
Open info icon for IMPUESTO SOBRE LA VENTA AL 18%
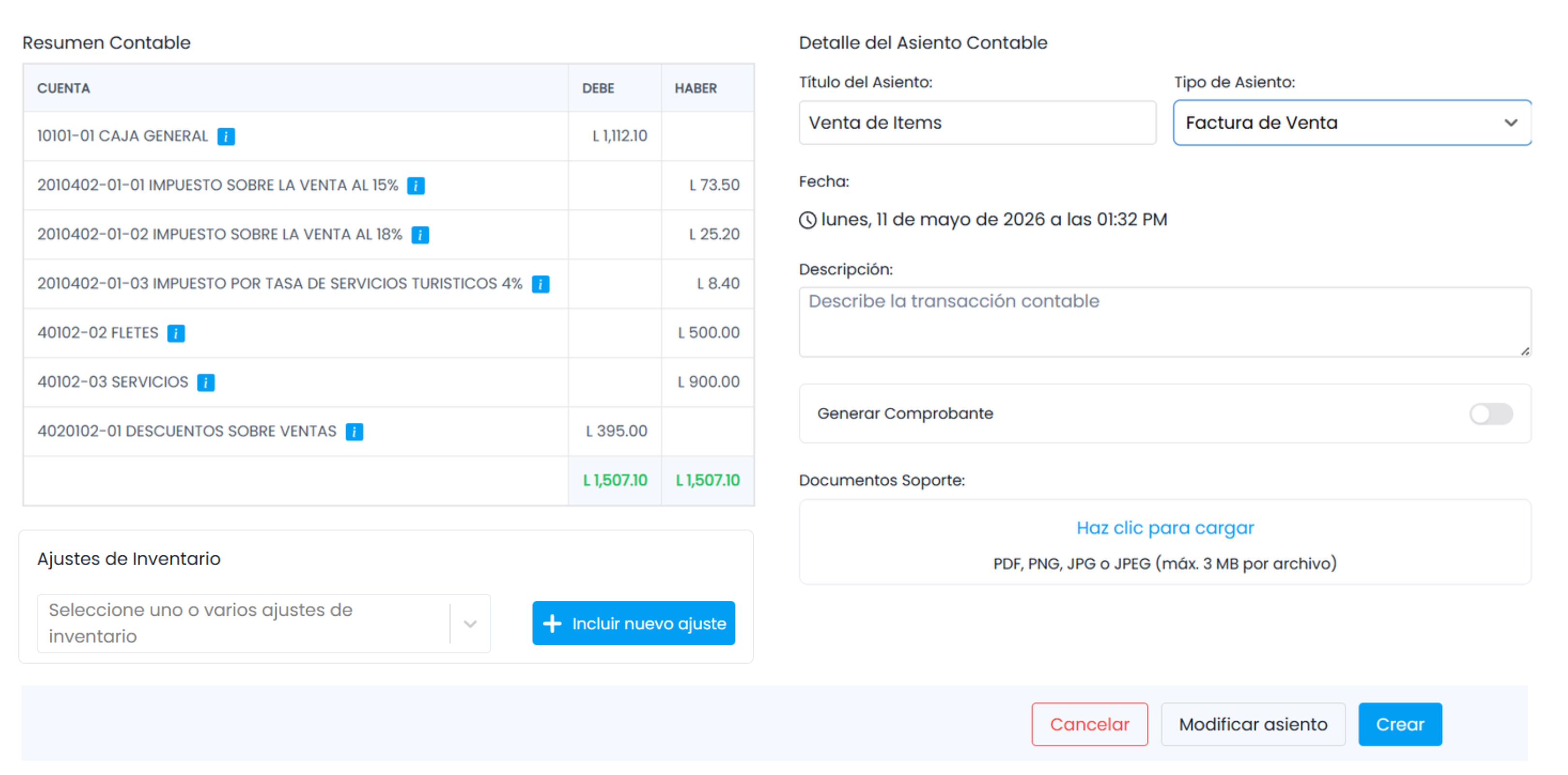[x=420, y=235]
